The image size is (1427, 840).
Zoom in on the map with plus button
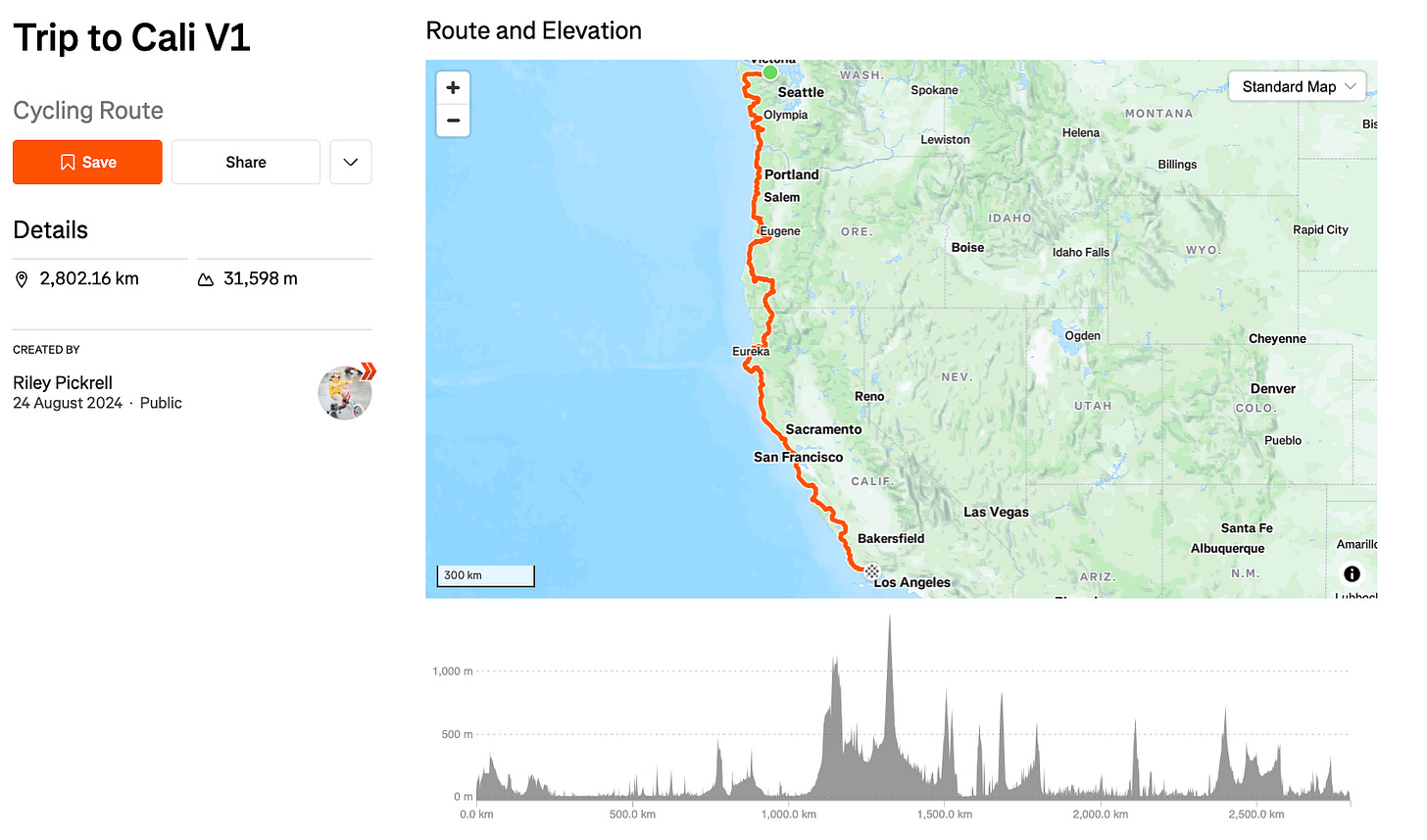(x=453, y=87)
